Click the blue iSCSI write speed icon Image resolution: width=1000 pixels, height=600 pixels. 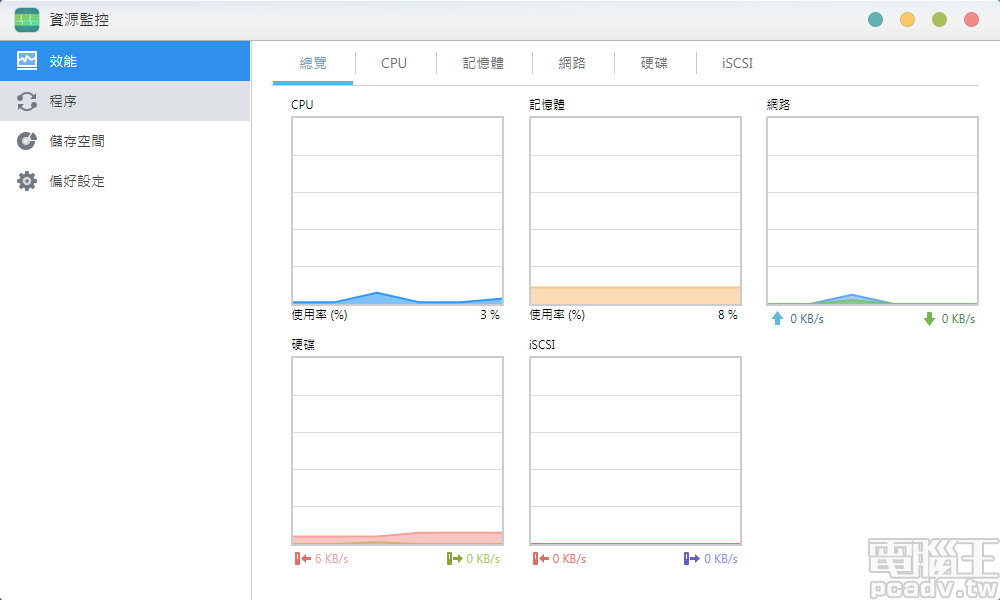click(688, 558)
